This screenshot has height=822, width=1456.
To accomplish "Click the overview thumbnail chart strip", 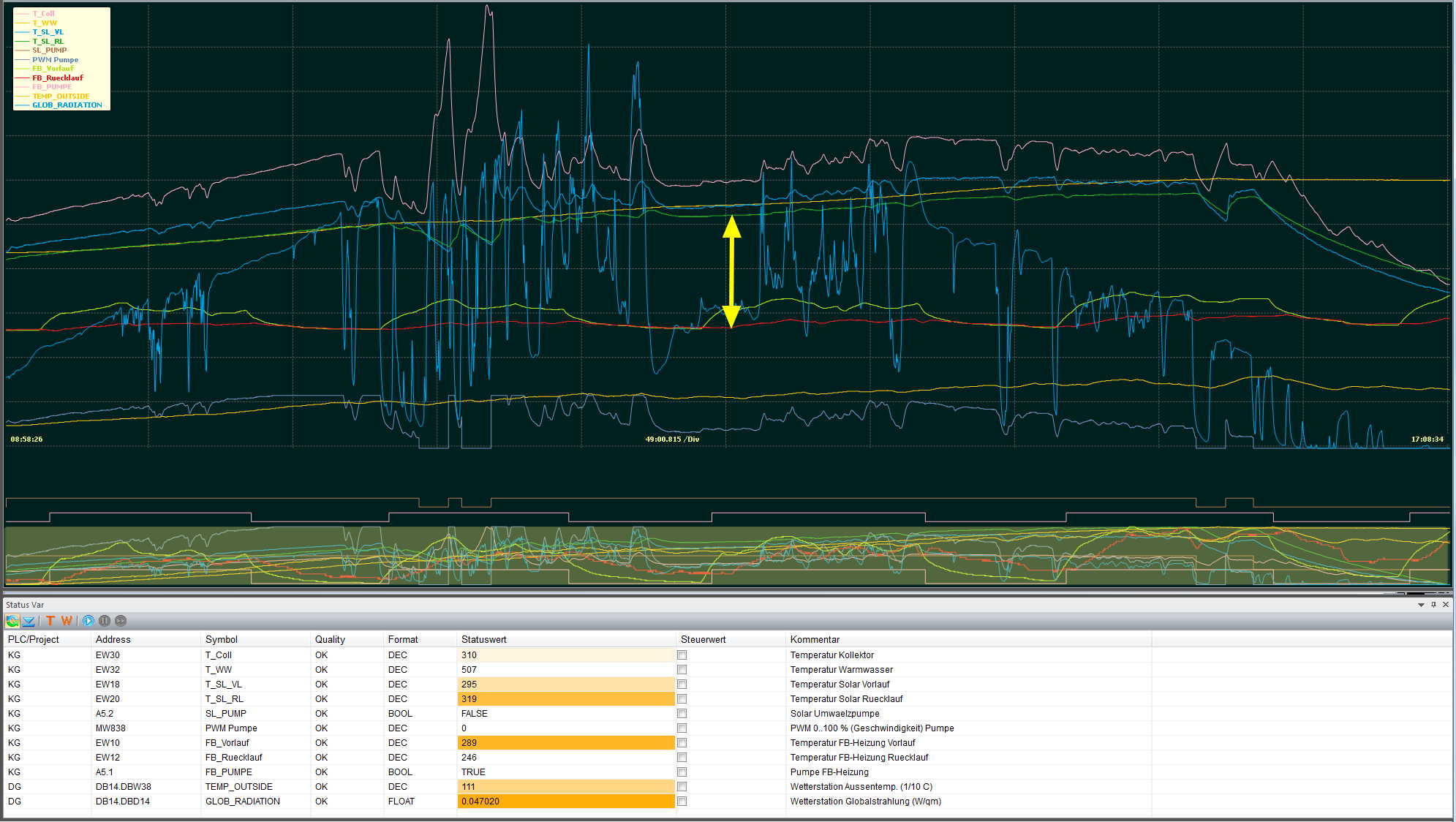I will point(728,556).
